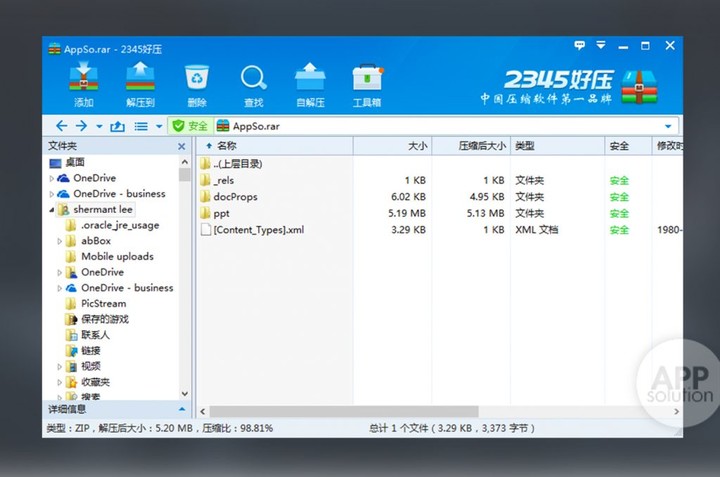The height and width of the screenshot is (477, 720).
Task: Click the 解压到 (Extract to) icon
Action: pyautogui.click(x=140, y=77)
